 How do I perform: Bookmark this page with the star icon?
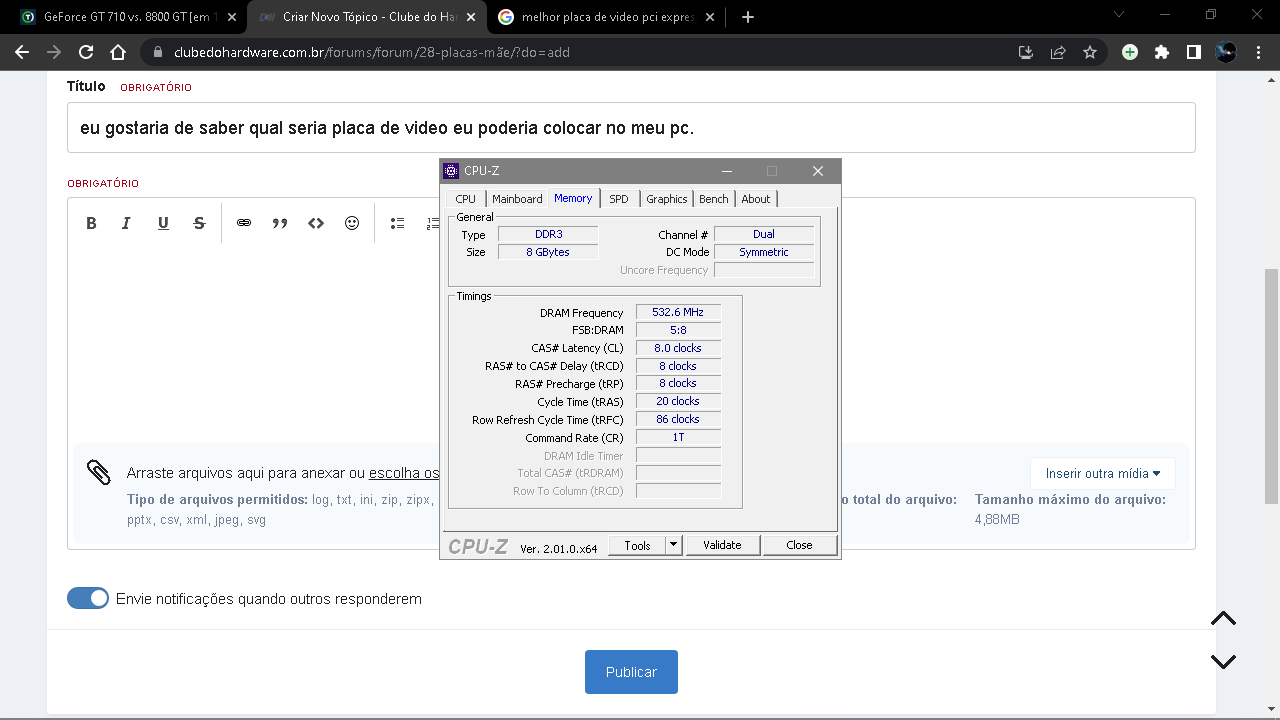coord(1090,52)
